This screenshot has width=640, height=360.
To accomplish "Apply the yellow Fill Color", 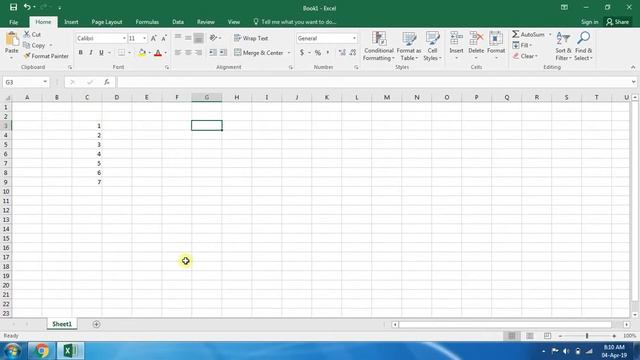I will (x=142, y=53).
